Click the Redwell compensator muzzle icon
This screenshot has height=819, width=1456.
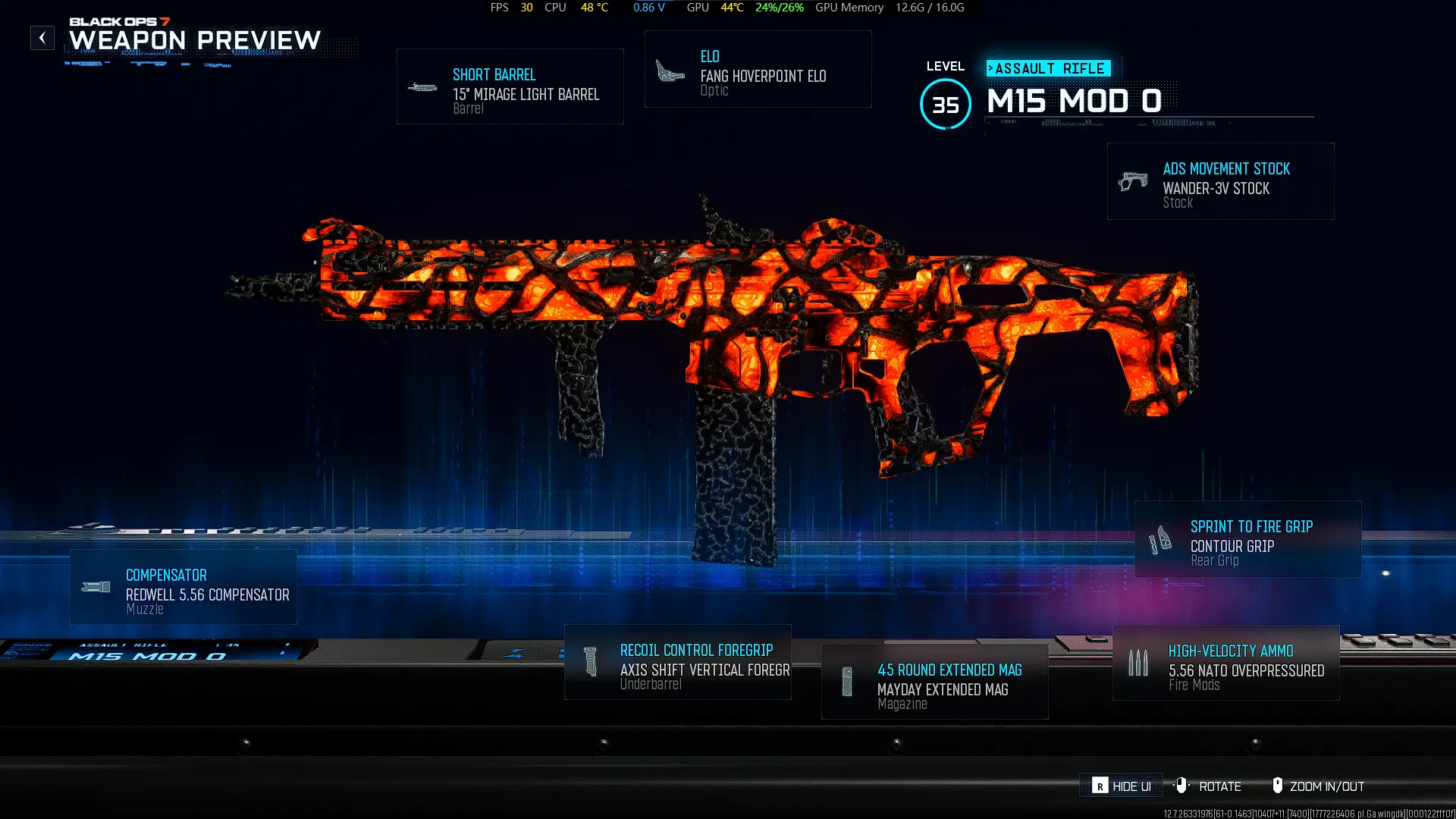[x=96, y=587]
